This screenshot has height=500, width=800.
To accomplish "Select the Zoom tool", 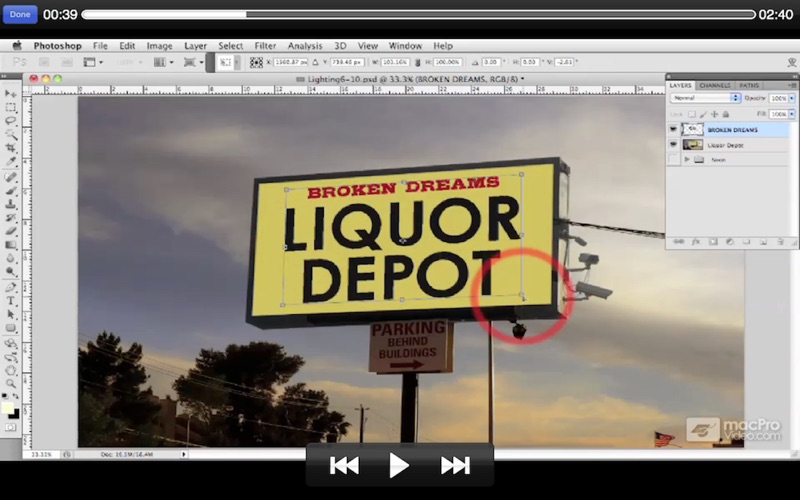I will point(10,383).
